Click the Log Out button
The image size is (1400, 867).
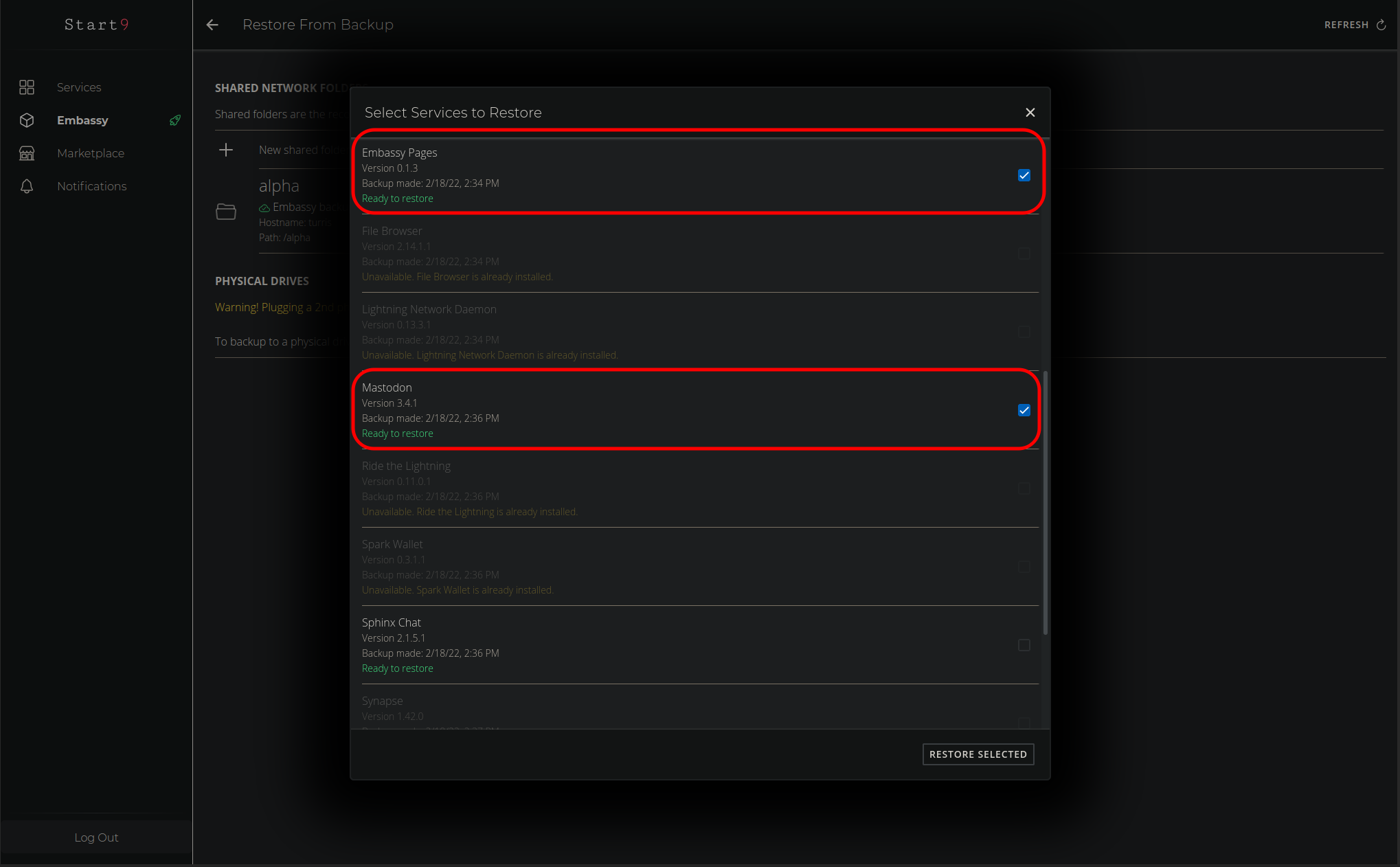coord(96,837)
